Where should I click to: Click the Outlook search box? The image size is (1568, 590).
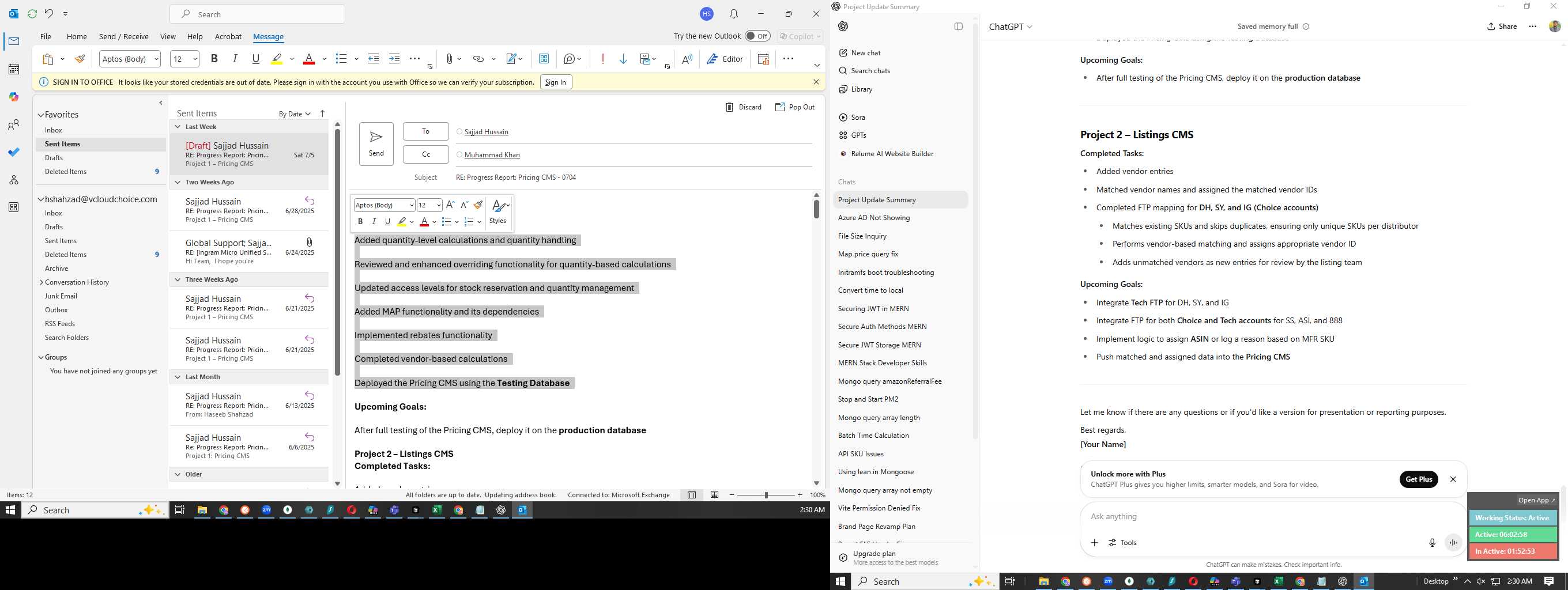[x=258, y=14]
